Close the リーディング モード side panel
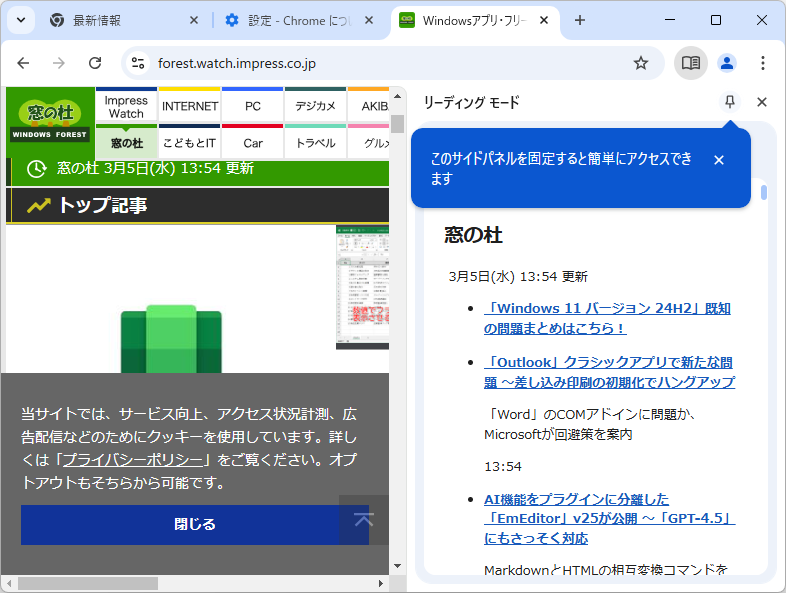The width and height of the screenshot is (786, 593). click(762, 102)
